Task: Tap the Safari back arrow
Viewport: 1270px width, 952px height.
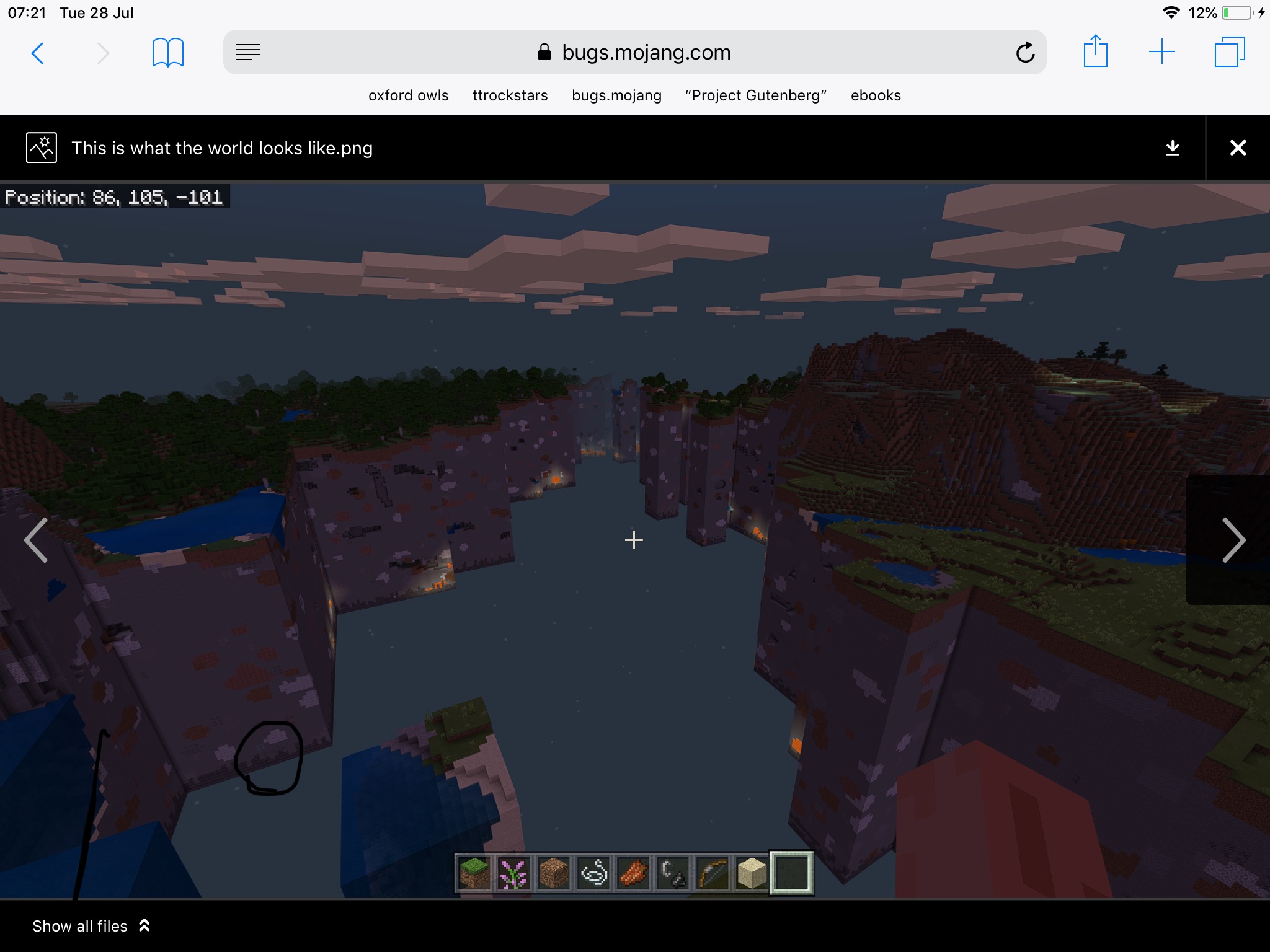Action: click(38, 53)
